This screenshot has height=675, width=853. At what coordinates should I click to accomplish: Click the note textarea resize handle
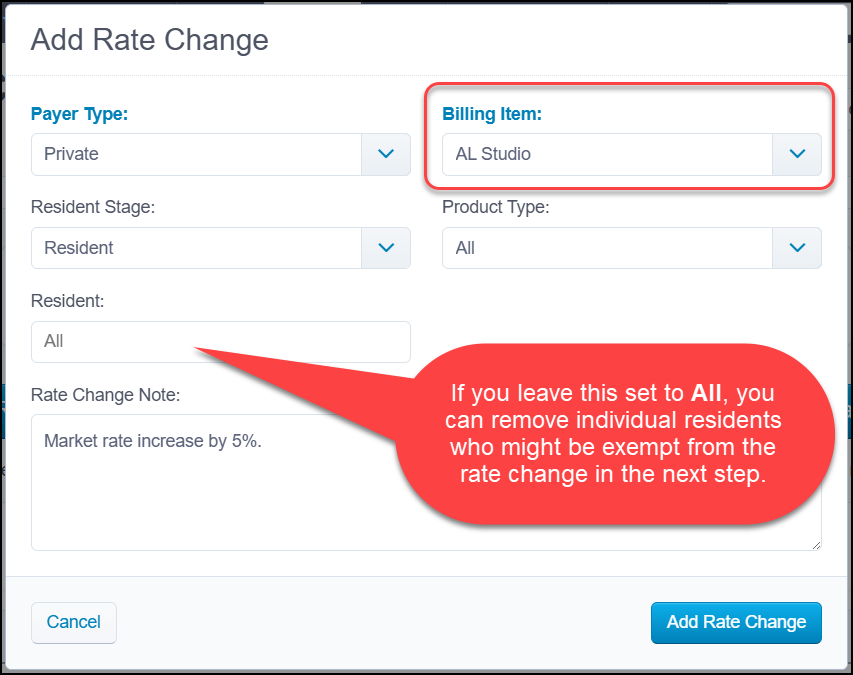(816, 546)
